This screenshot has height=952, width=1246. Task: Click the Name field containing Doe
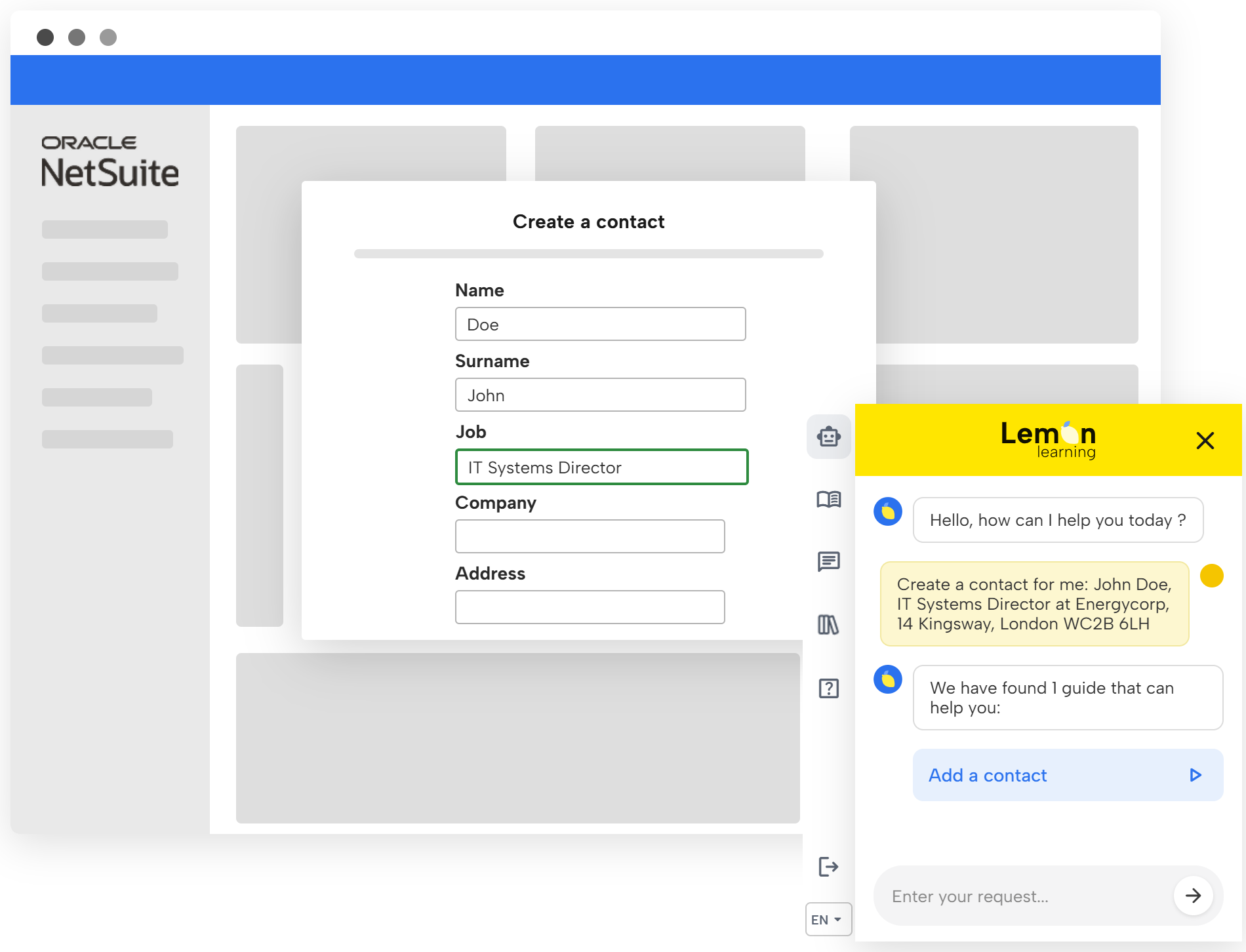[601, 324]
